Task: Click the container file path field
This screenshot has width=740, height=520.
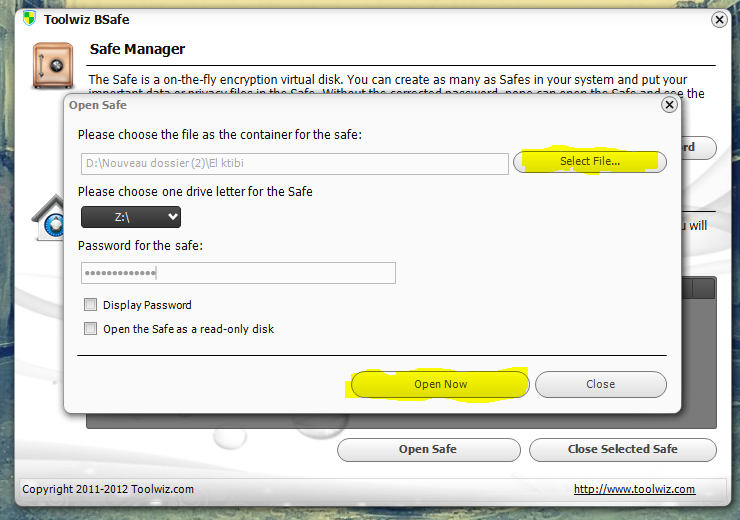Action: 294,163
